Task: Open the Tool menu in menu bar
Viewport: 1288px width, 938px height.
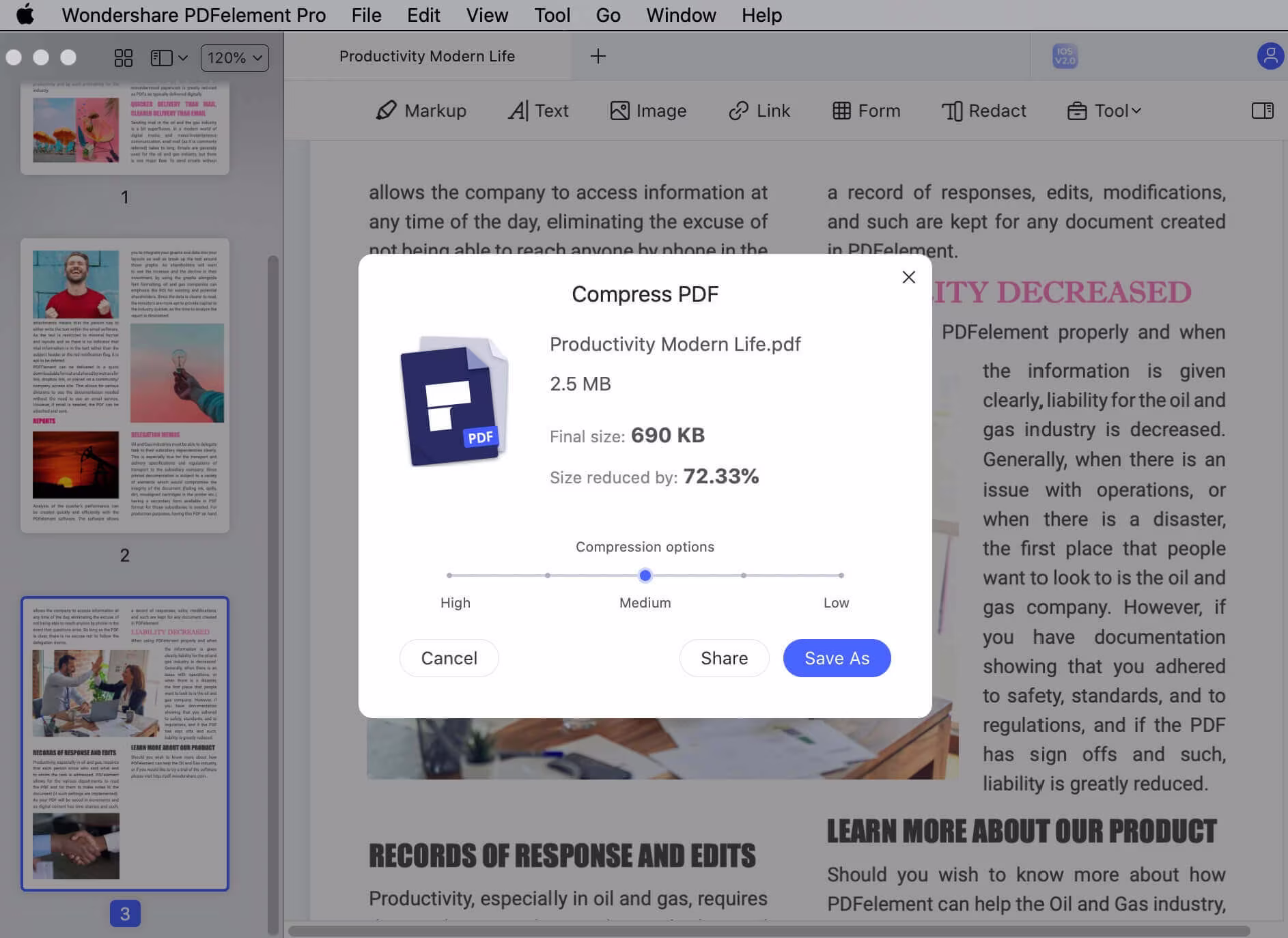Action: coord(552,14)
